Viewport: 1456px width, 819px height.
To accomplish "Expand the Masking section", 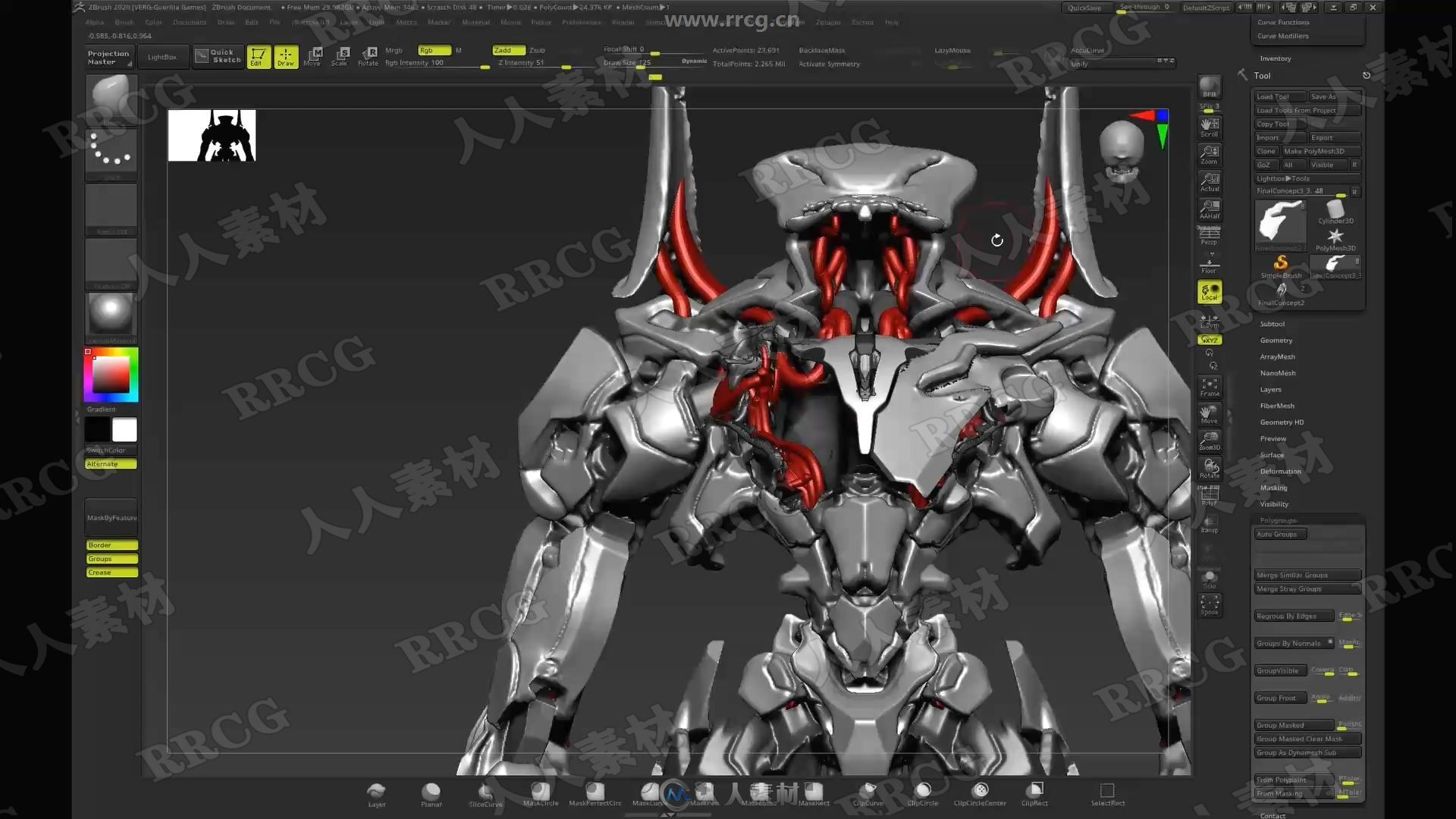I will [1273, 488].
